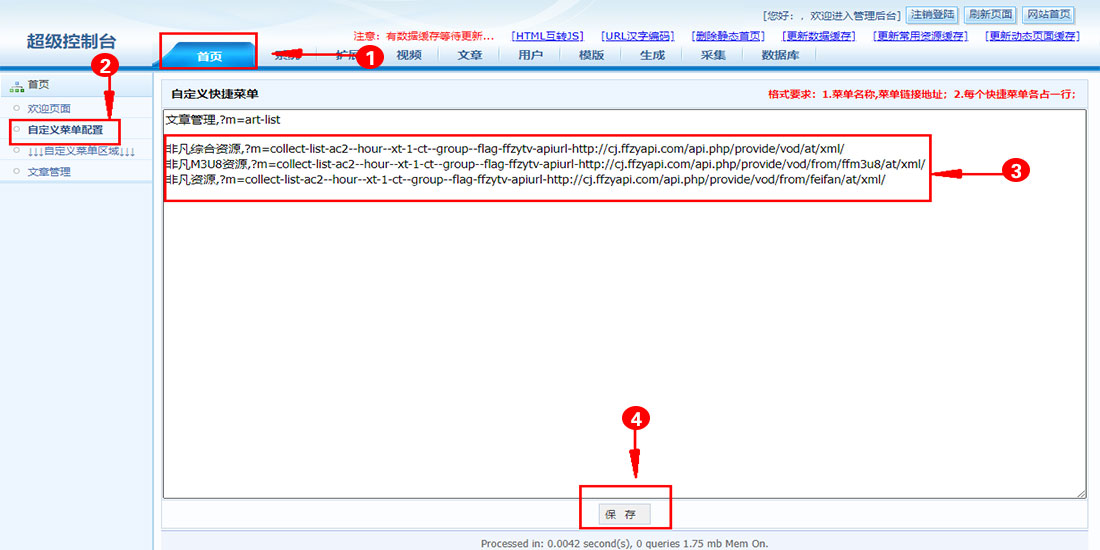
Task: Open the 视频 navigation tab
Action: click(409, 55)
